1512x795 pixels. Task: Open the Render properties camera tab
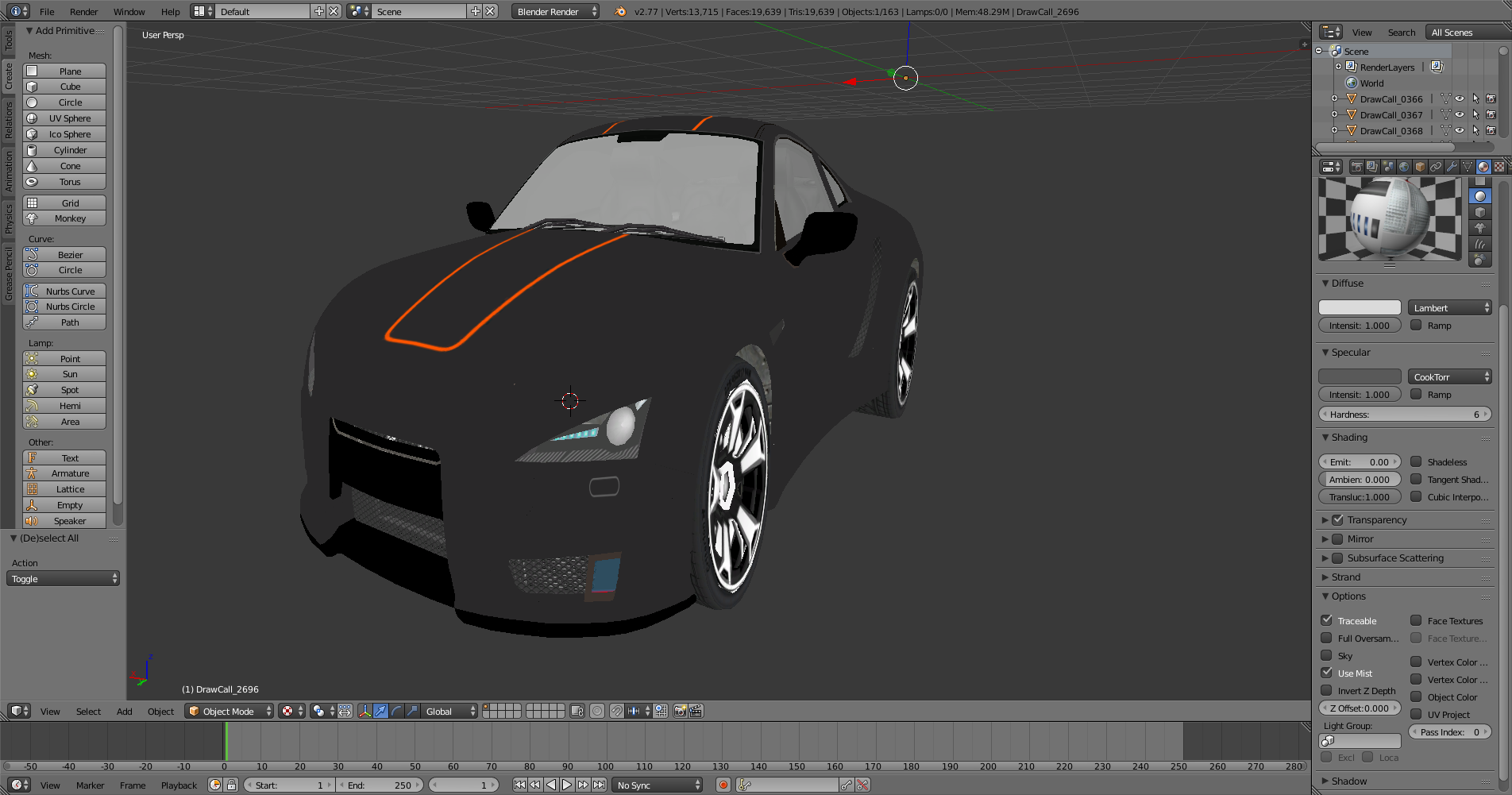click(x=1357, y=167)
